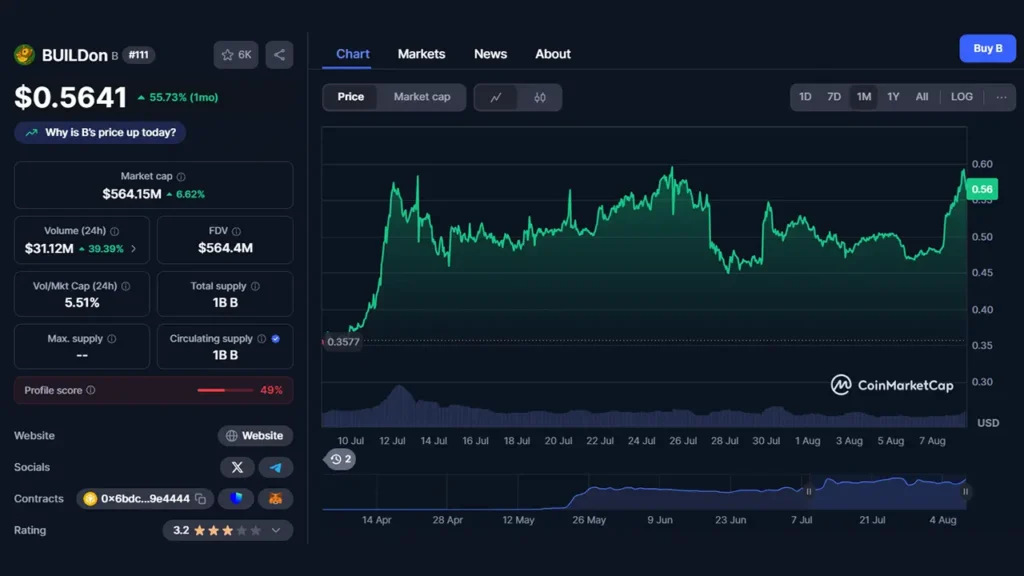Open the Website link button

[255, 436]
